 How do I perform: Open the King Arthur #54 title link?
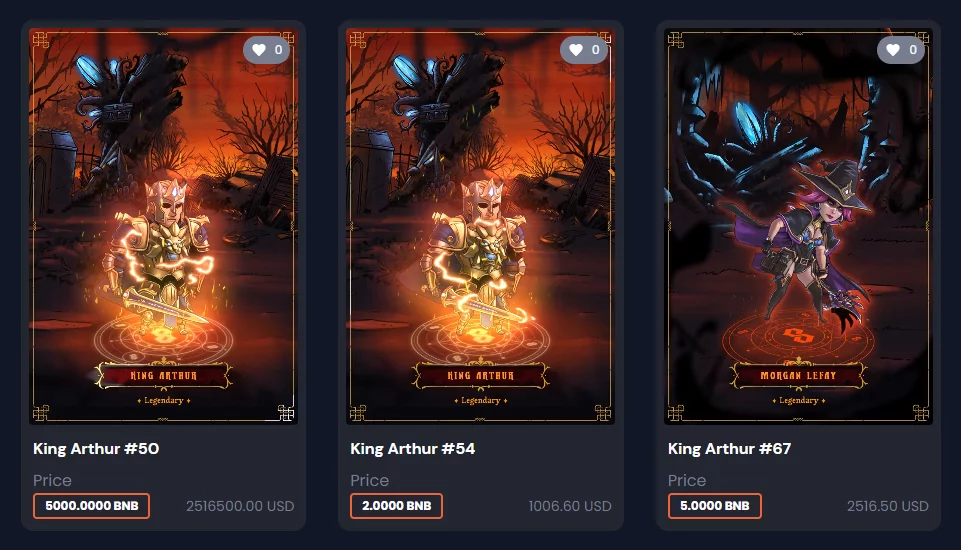point(412,449)
